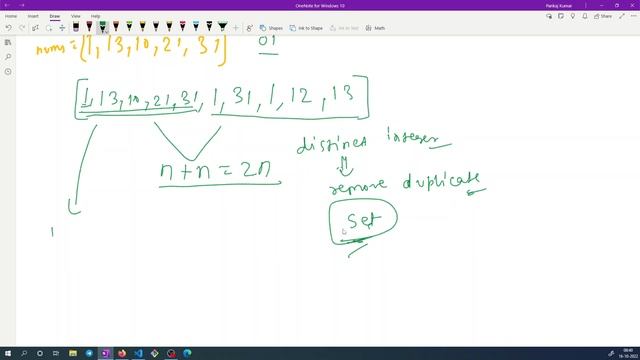Choose the lime green pen
Viewport: 640px width, 360px height.
coord(129,27)
